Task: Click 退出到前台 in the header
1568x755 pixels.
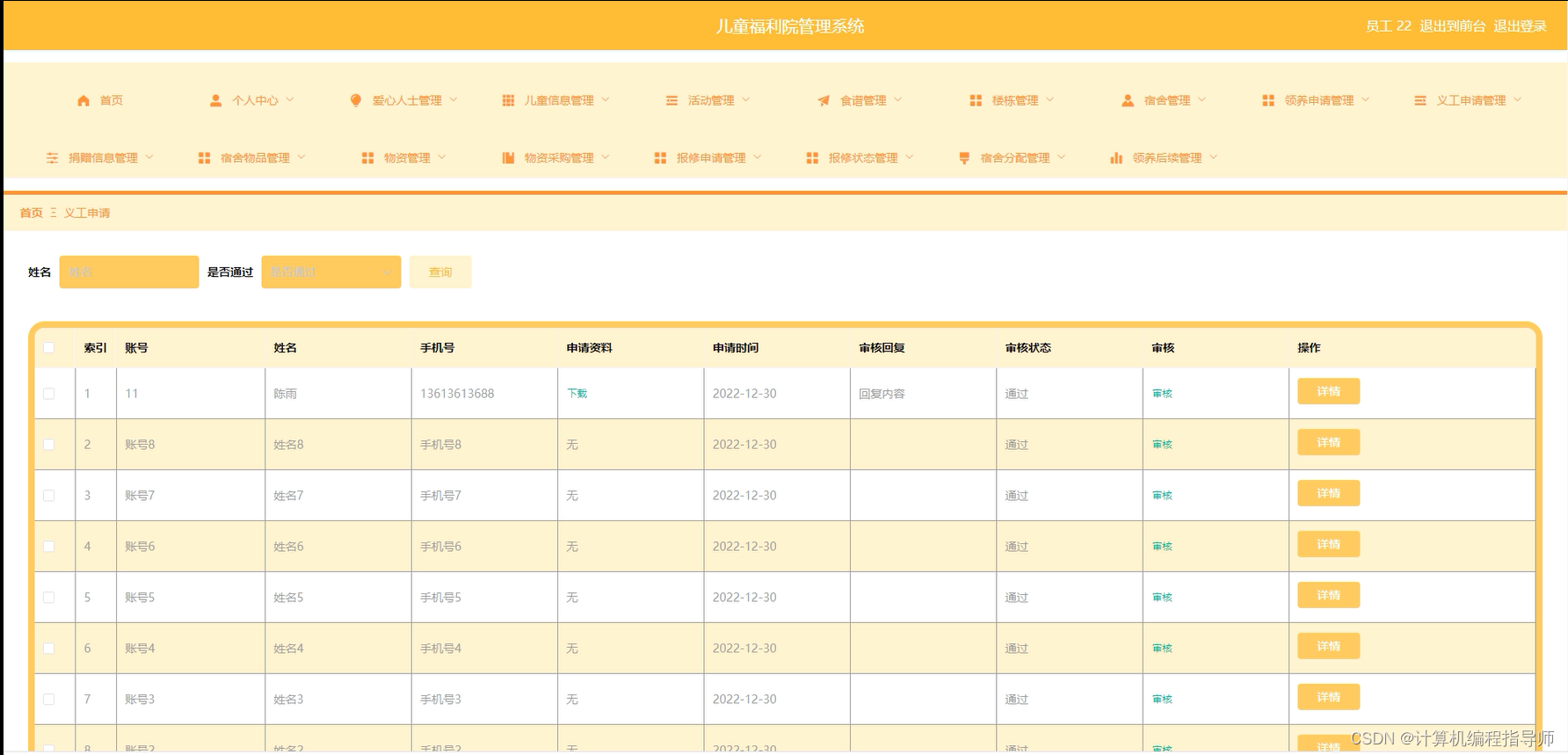Action: (1452, 26)
